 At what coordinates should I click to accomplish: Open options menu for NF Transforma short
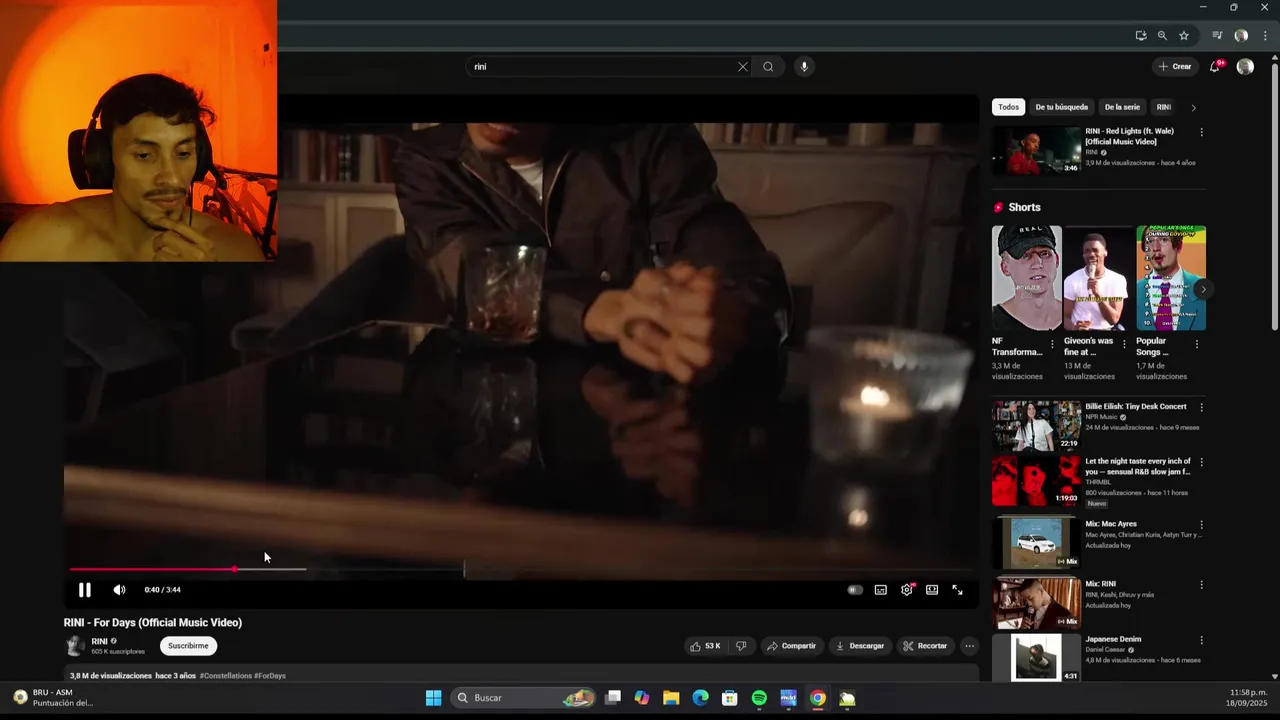click(1052, 344)
